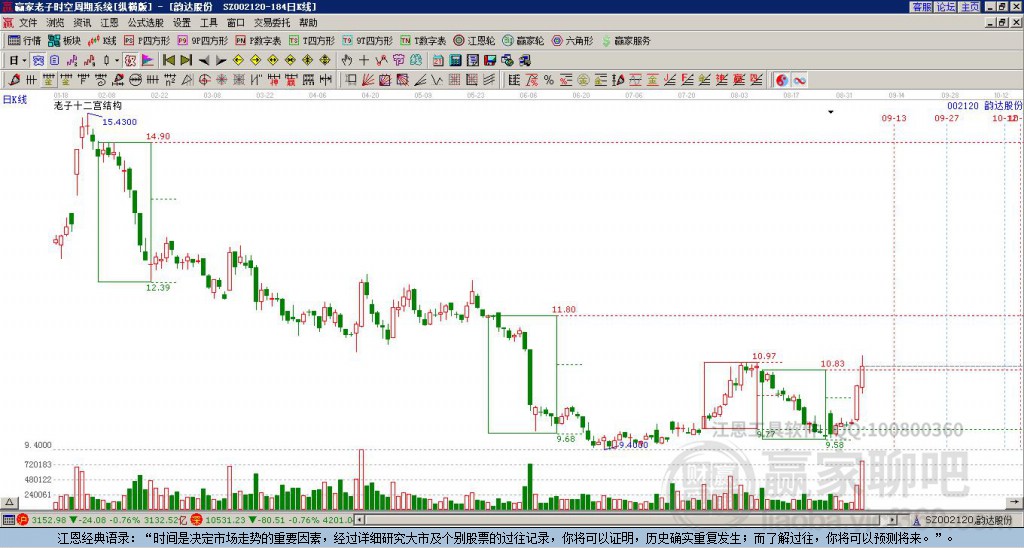1024x548 pixels.
Task: Open the 工具 menu
Action: pyautogui.click(x=209, y=23)
